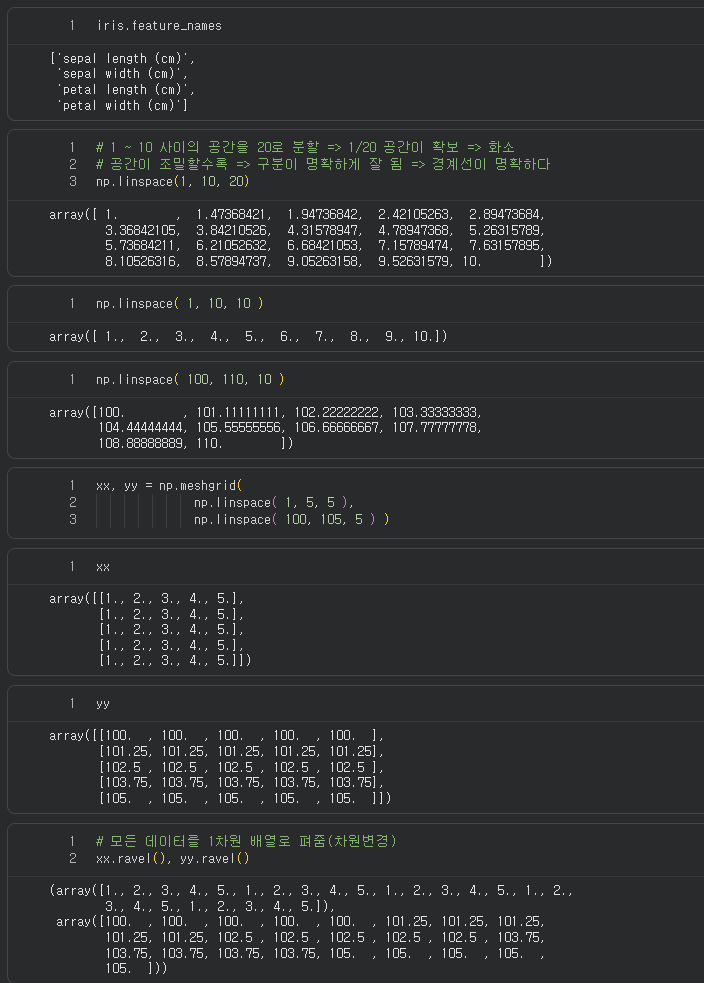
Task: Click the value 106.66666667
Action: coord(337,428)
